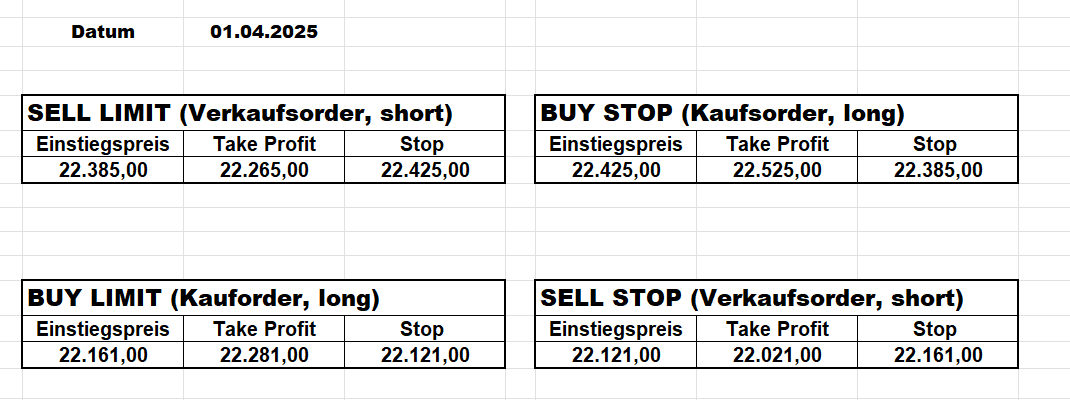This screenshot has height=400, width=1070.
Task: Select the SELL STOP table header
Action: pos(751,298)
